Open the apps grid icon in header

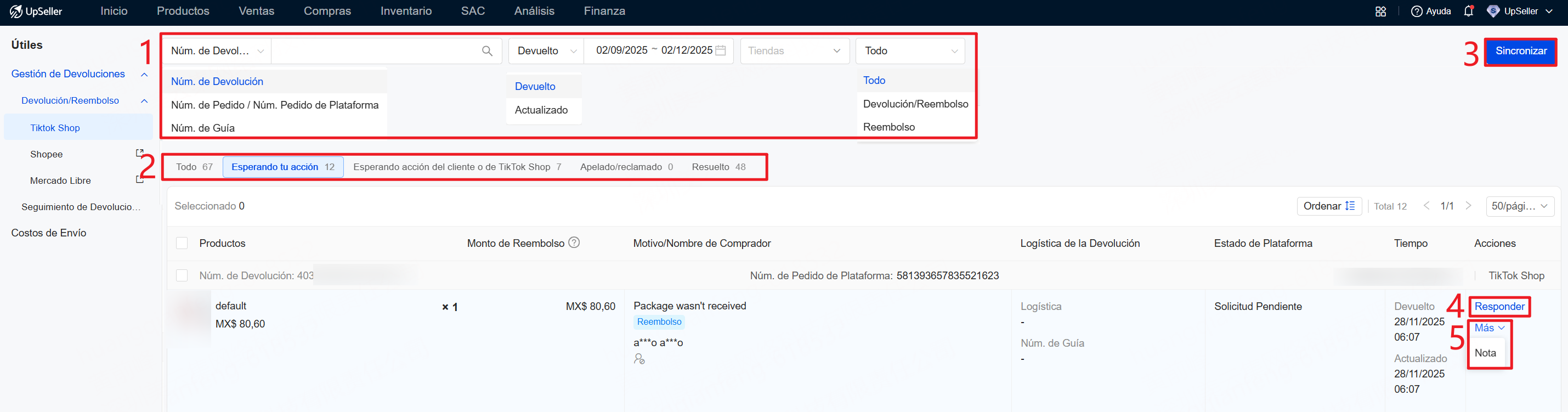pos(1380,12)
